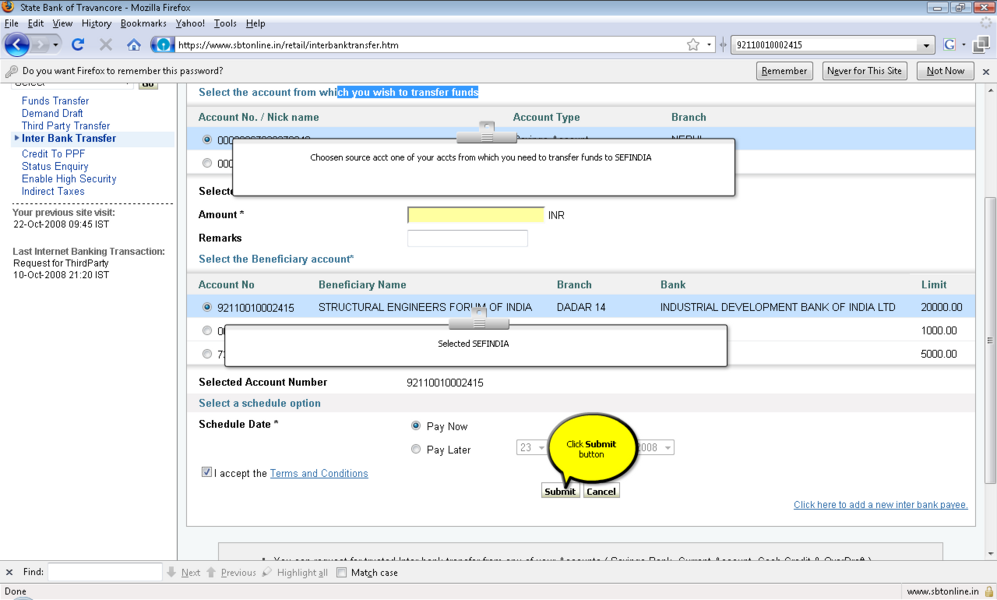Screen dimensions: 997x600
Task: Go to Firefox Home page icon
Action: tap(133, 45)
